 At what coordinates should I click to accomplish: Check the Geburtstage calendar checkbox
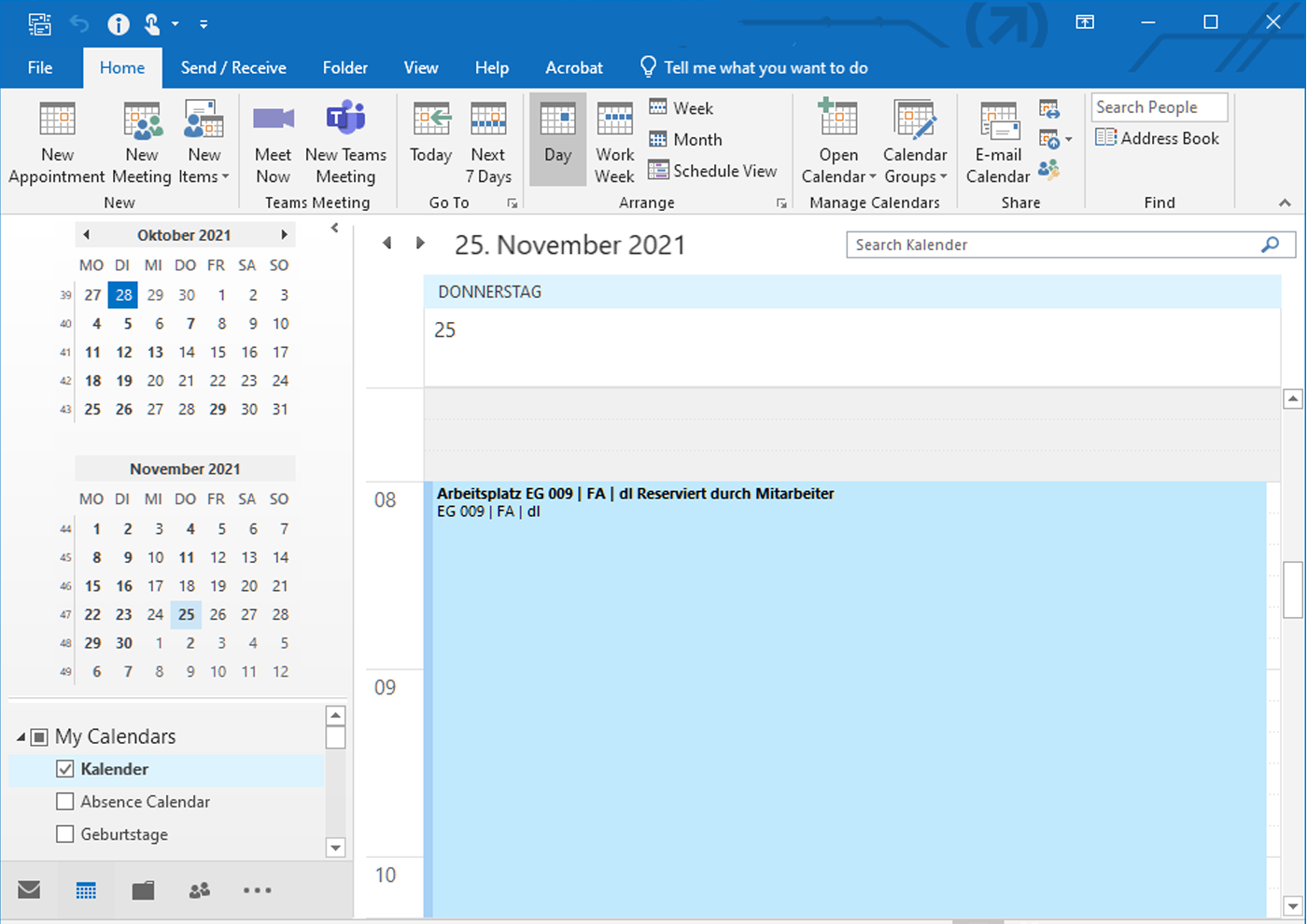65,834
